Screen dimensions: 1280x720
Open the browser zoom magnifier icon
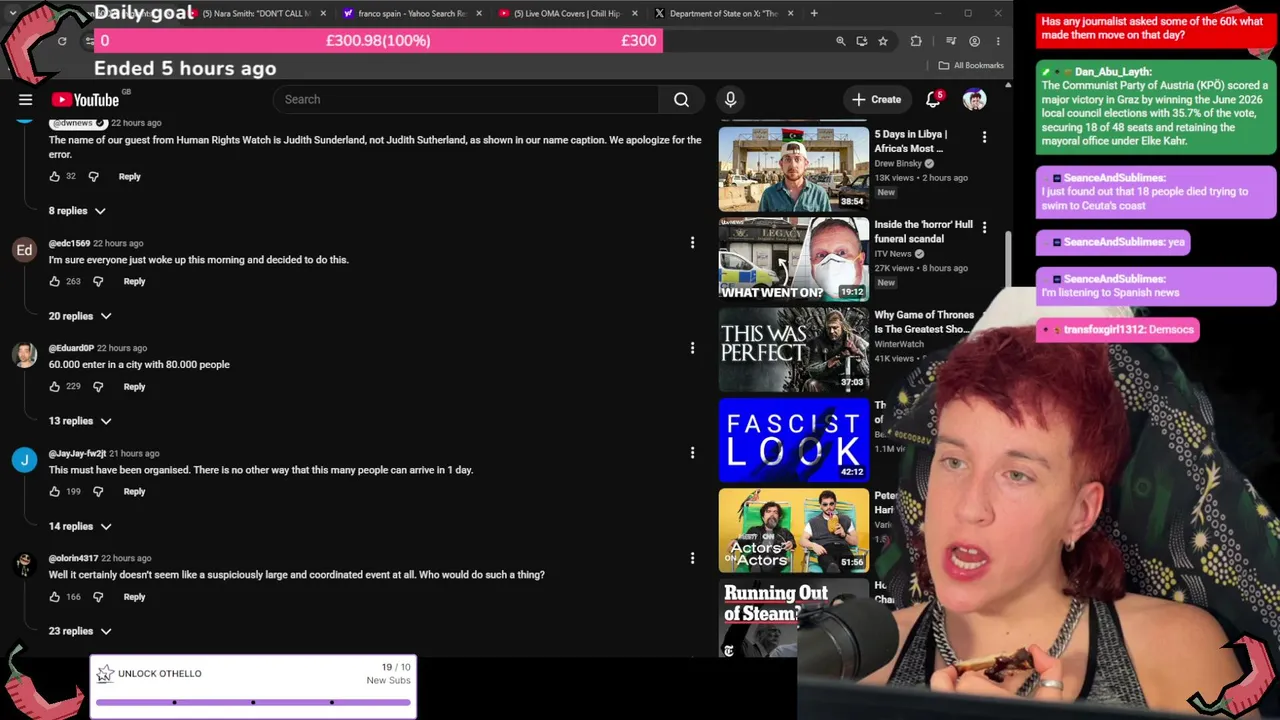tap(840, 41)
